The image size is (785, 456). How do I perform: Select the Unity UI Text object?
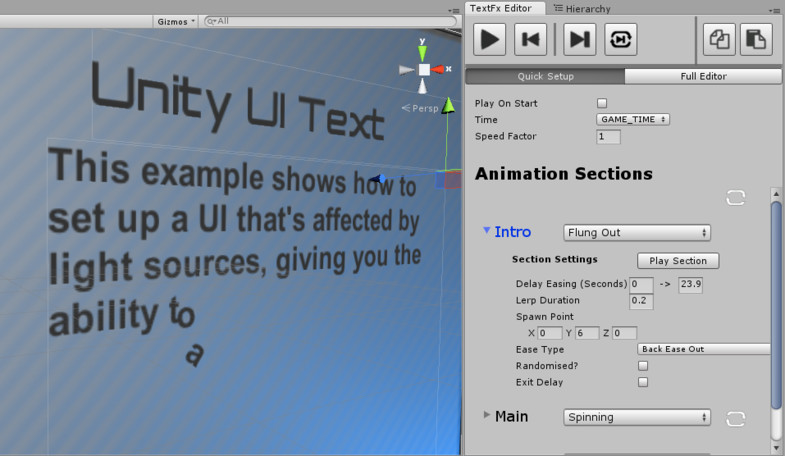tap(238, 101)
